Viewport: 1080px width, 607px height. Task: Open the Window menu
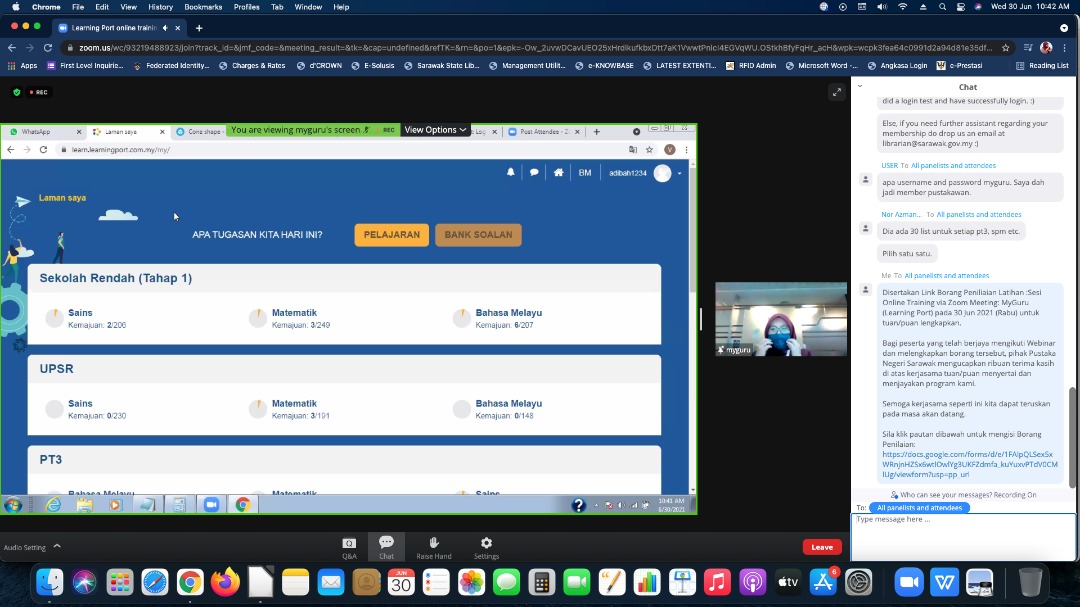click(x=308, y=7)
